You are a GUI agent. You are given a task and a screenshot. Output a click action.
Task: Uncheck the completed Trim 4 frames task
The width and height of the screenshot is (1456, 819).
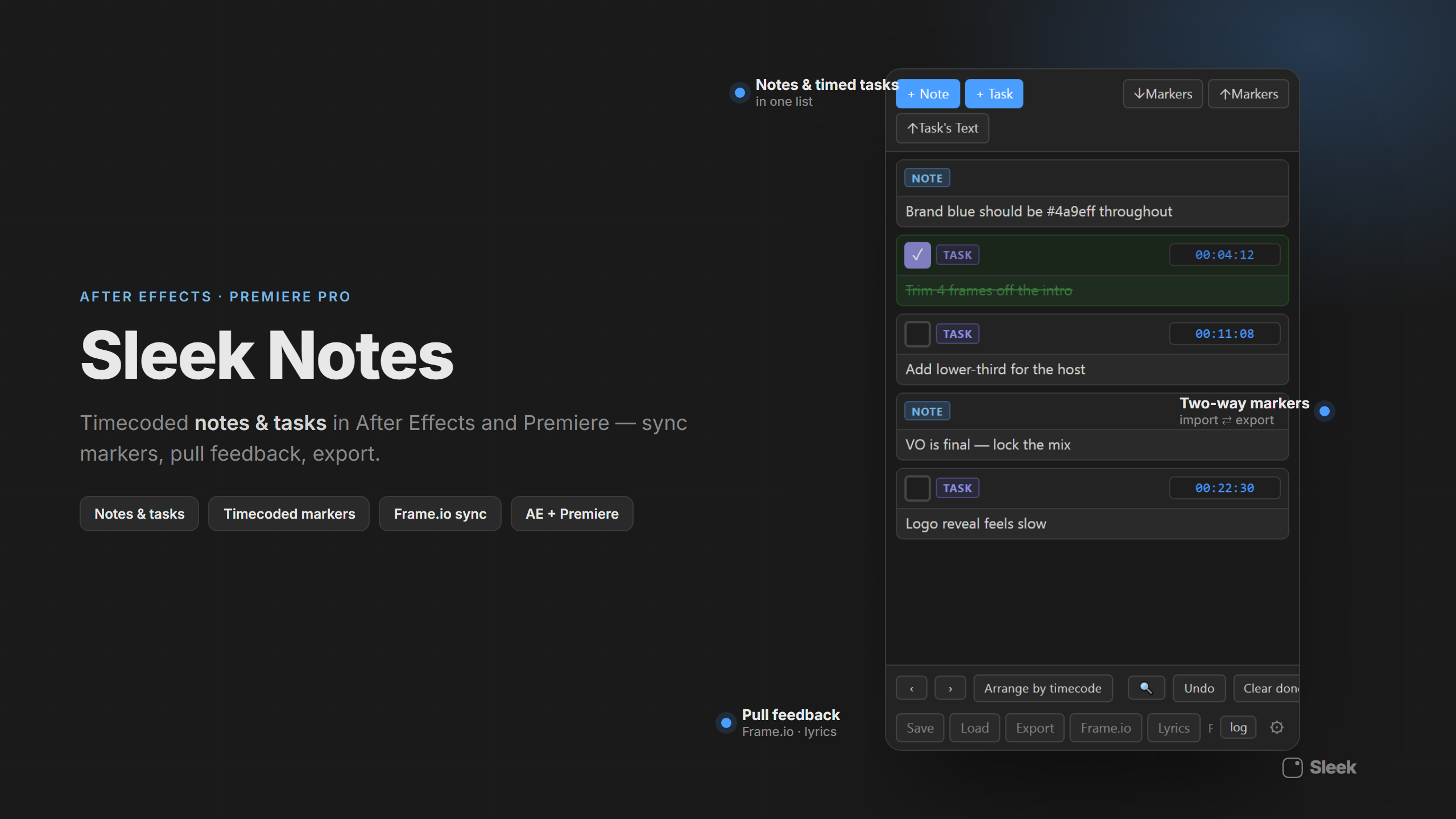[917, 255]
